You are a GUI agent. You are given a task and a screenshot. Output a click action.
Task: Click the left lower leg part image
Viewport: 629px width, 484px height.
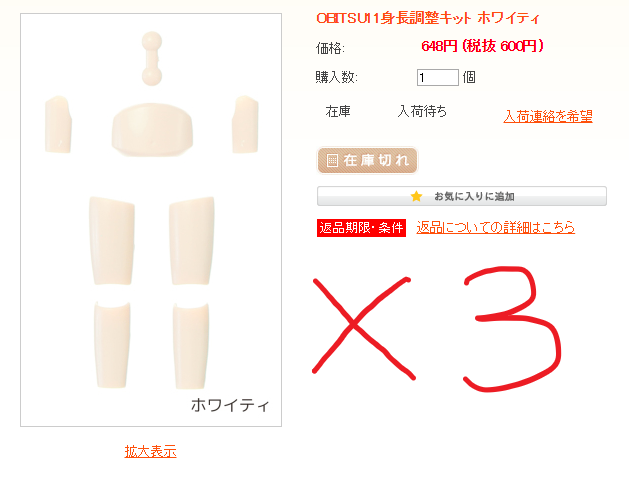tap(112, 345)
